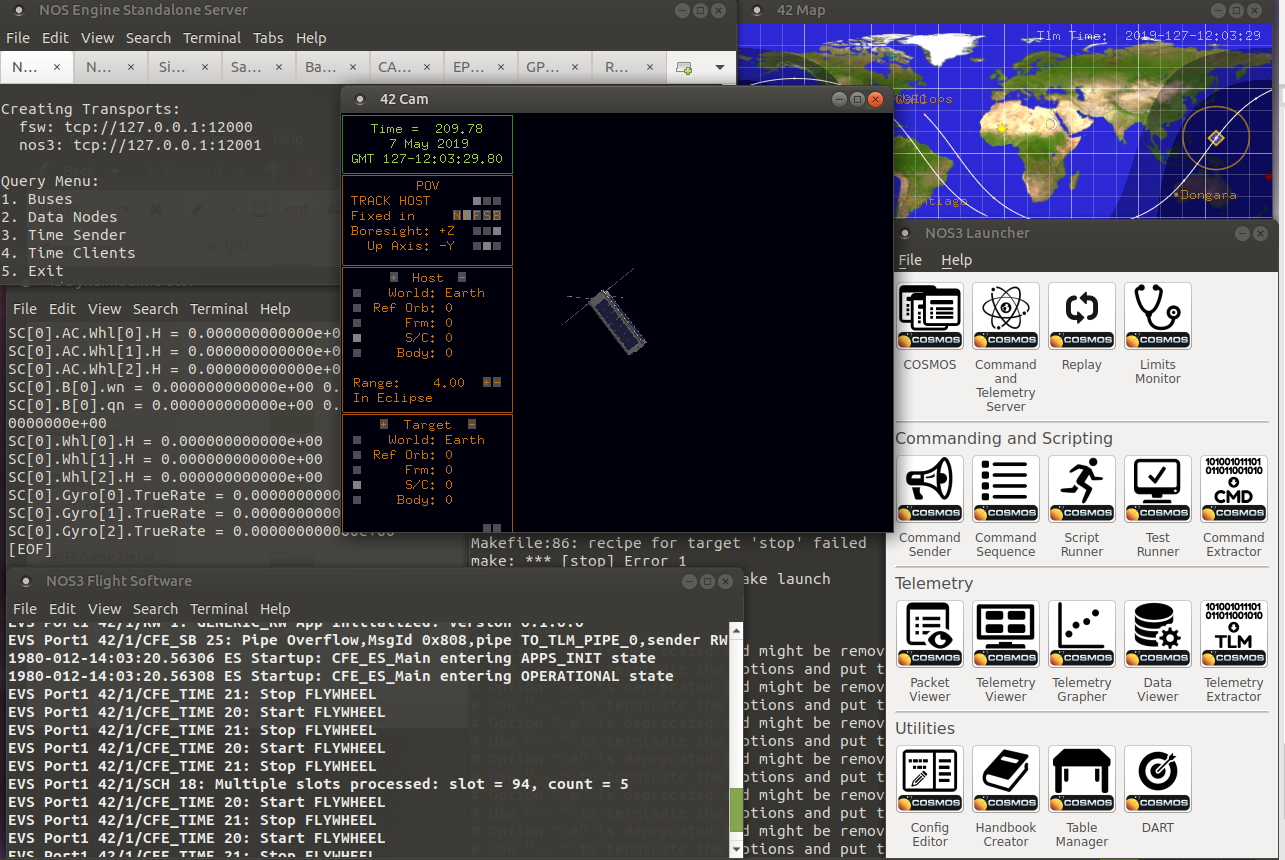Close the 'Ba...' terminal tab

click(x=352, y=67)
